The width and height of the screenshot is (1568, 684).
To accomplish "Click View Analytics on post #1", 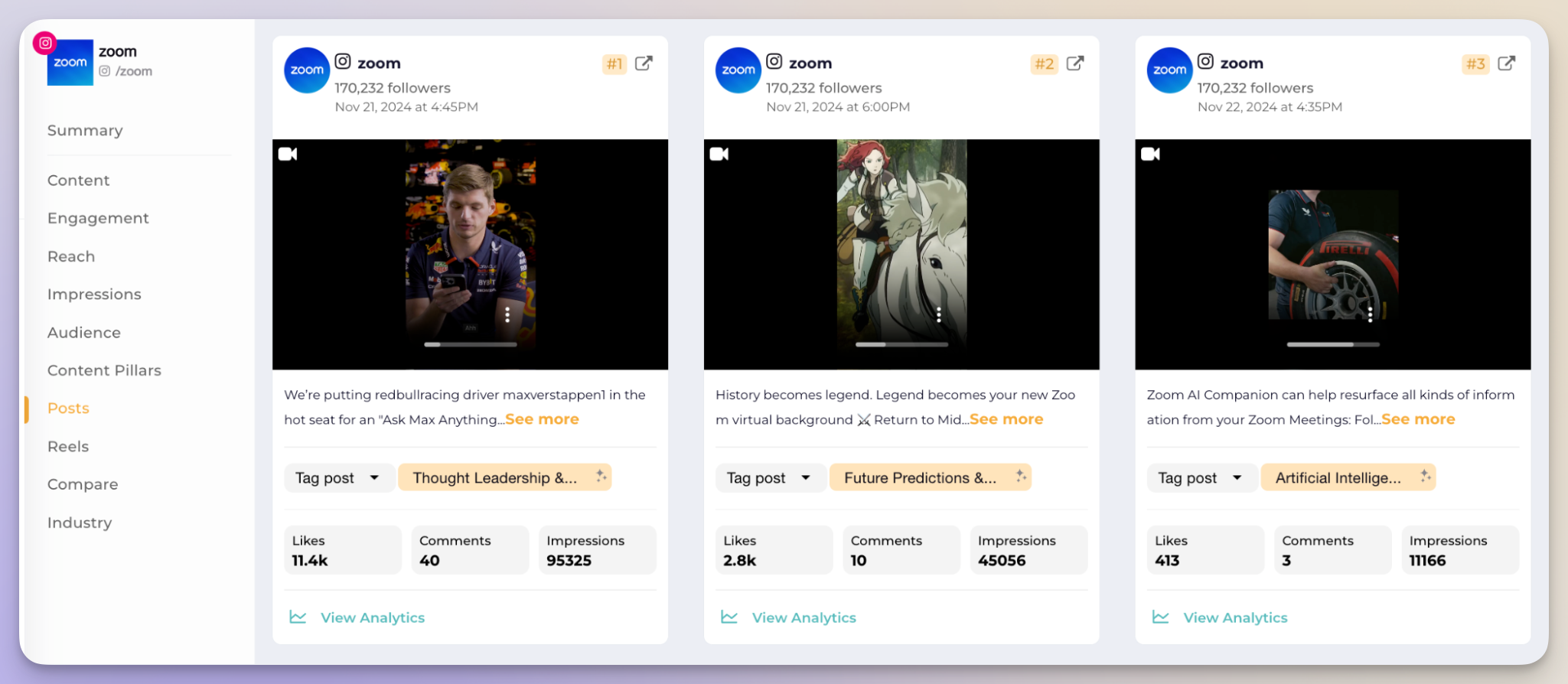I will click(373, 617).
